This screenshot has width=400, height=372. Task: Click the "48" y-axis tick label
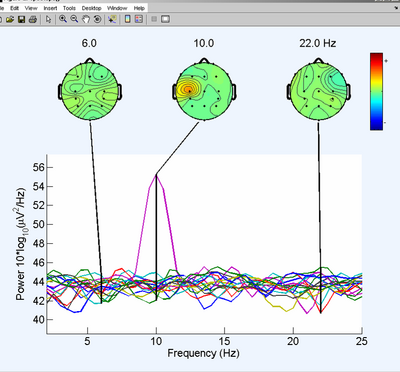tap(38, 244)
